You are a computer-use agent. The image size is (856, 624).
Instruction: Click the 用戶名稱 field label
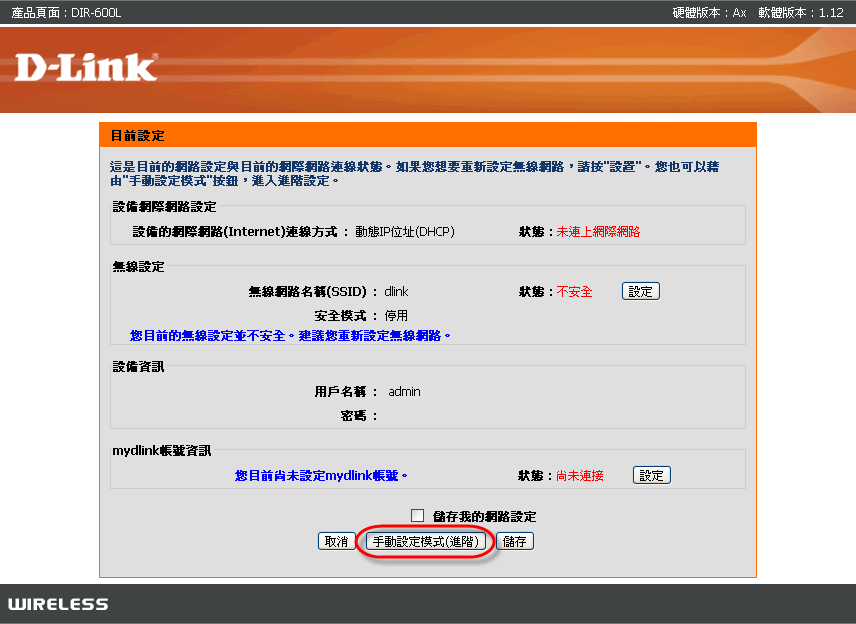click(346, 391)
